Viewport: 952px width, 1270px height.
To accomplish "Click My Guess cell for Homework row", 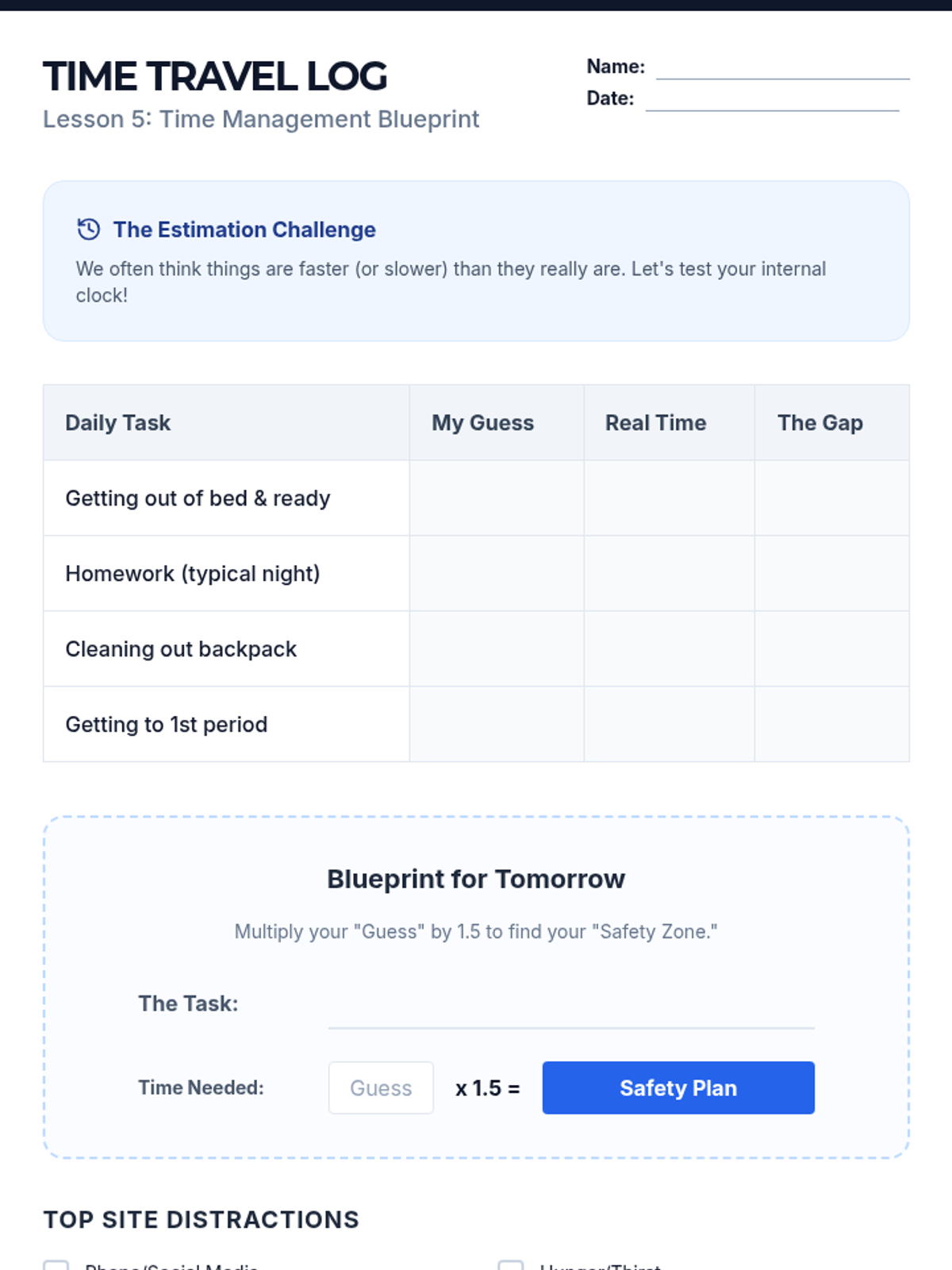I will [x=497, y=573].
